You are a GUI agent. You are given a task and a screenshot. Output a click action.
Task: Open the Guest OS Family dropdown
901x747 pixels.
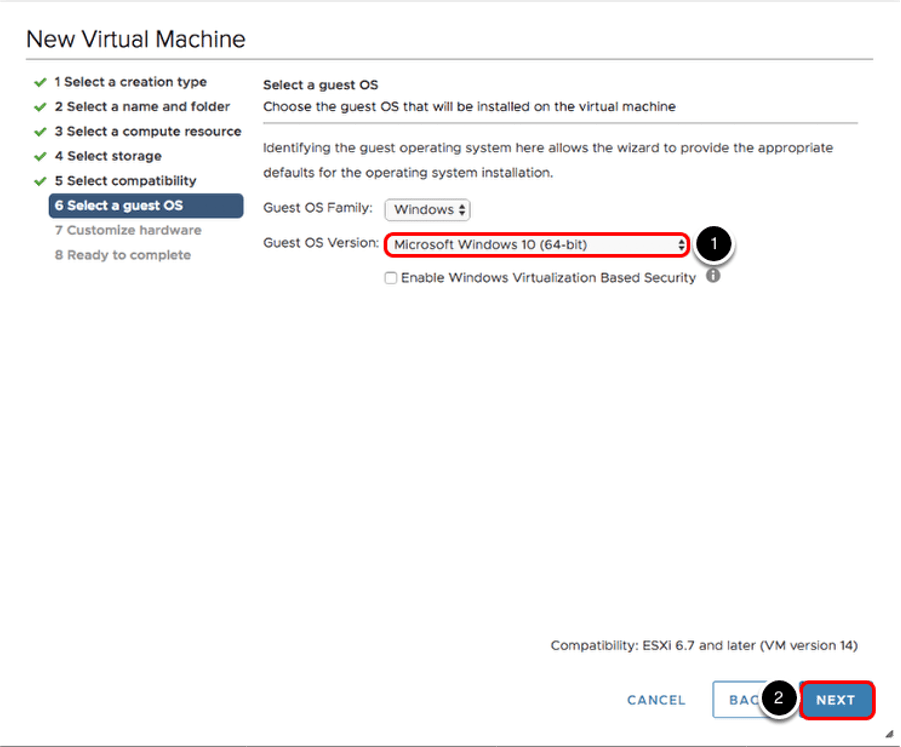click(x=428, y=210)
